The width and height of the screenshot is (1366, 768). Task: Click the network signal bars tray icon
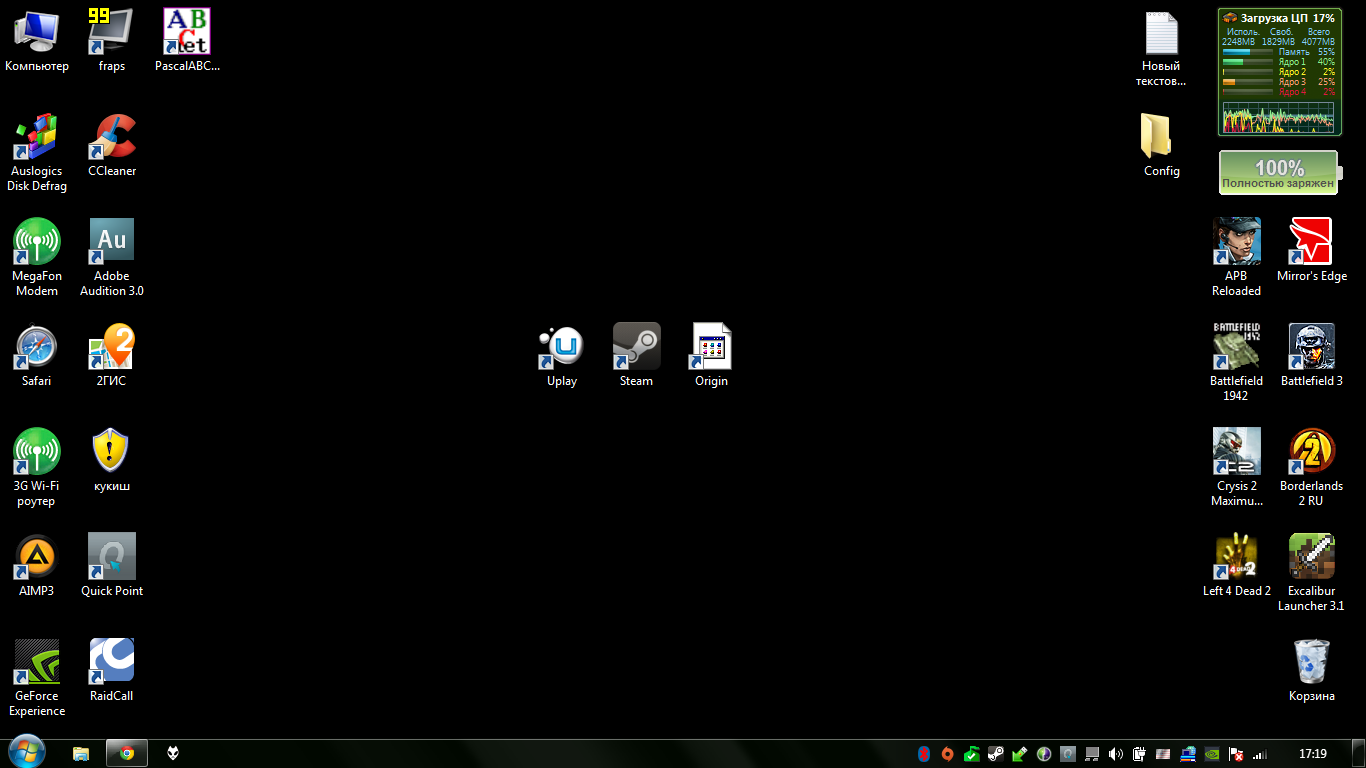1260,754
